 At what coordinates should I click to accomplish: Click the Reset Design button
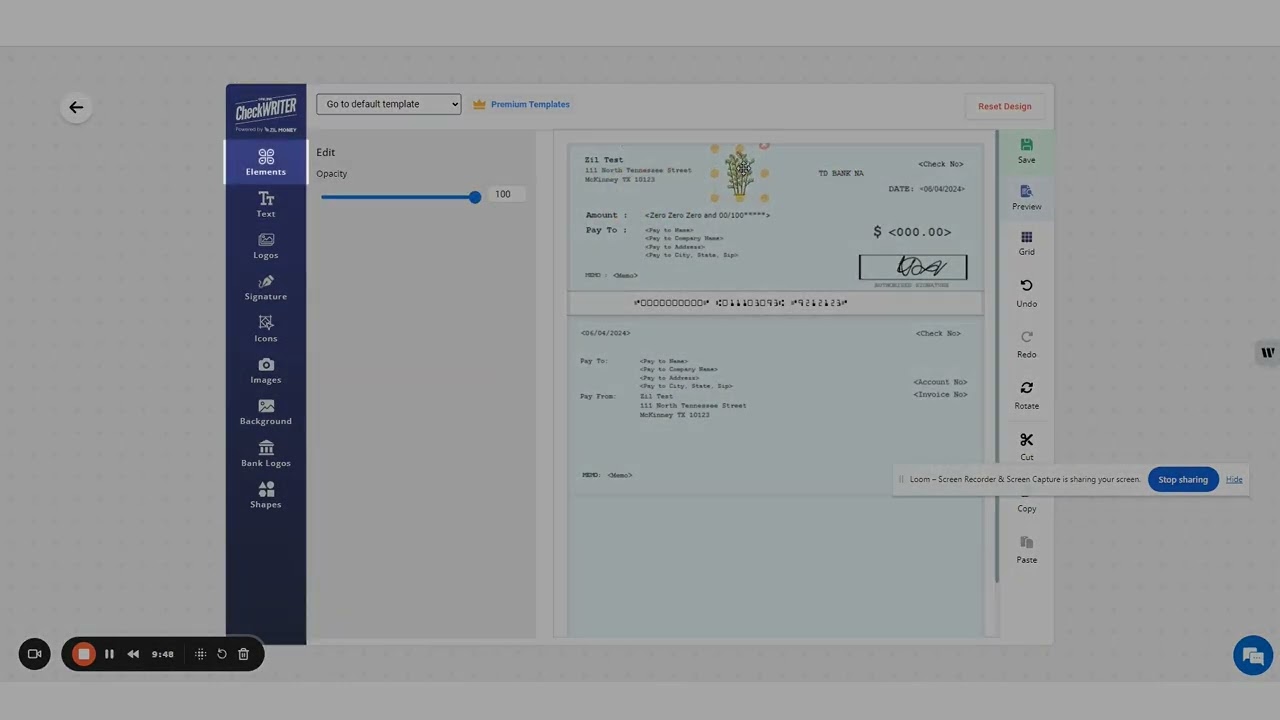1004,106
